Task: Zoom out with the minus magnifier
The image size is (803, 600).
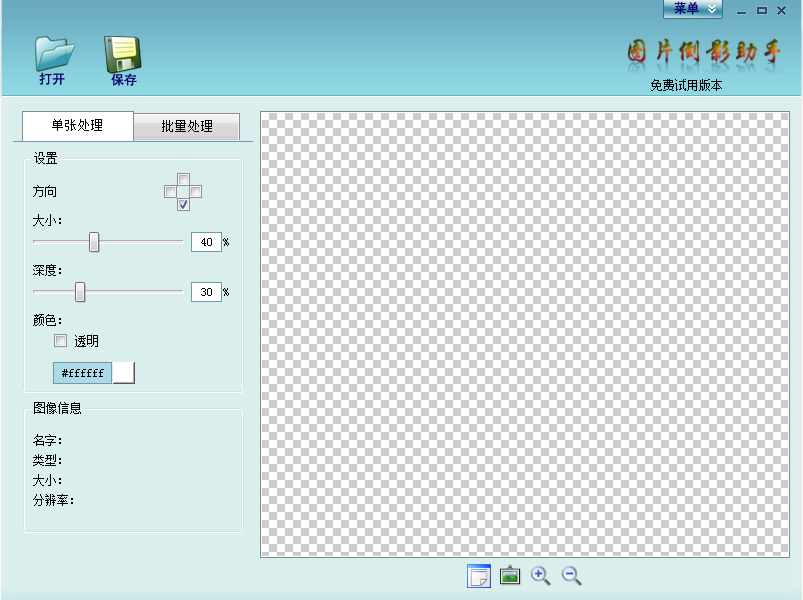Action: click(x=571, y=575)
